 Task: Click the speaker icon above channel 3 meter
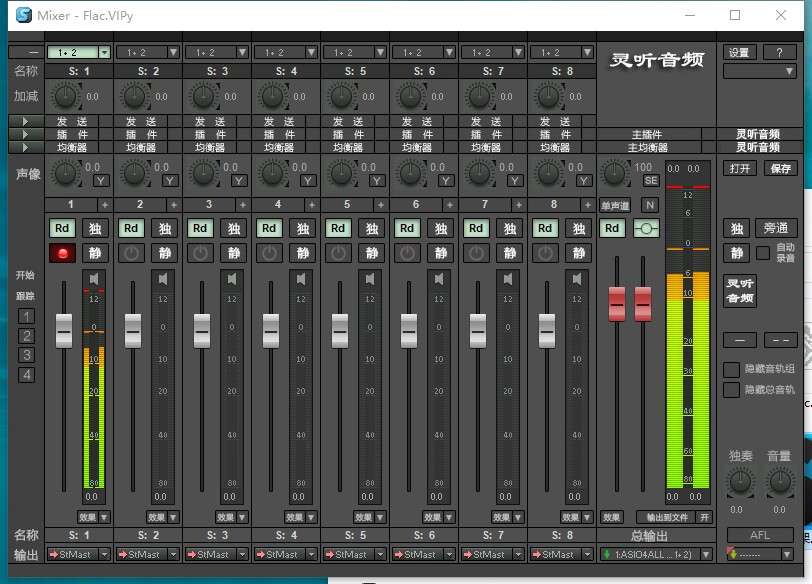[x=232, y=280]
